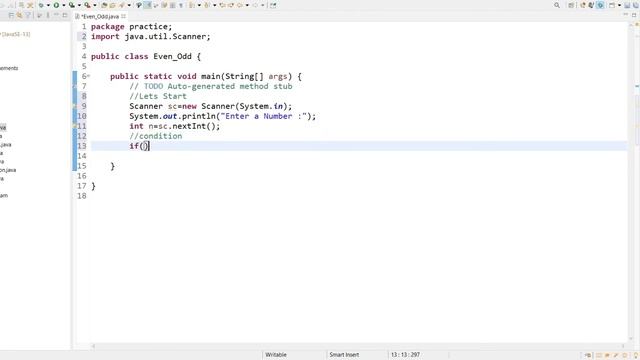Minimize the editor area

[x=626, y=15]
